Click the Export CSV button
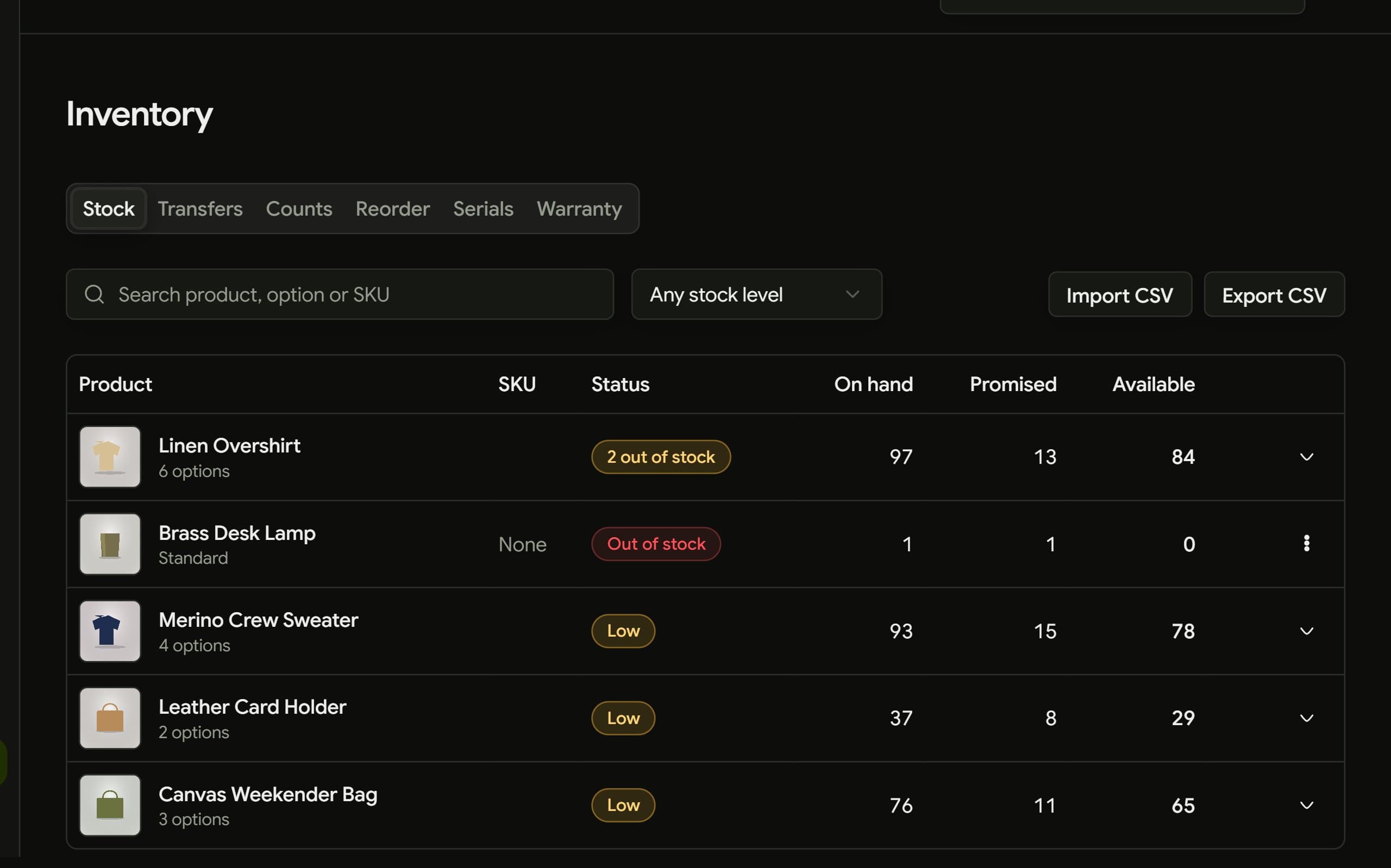Viewport: 1391px width, 868px height. 1275,294
